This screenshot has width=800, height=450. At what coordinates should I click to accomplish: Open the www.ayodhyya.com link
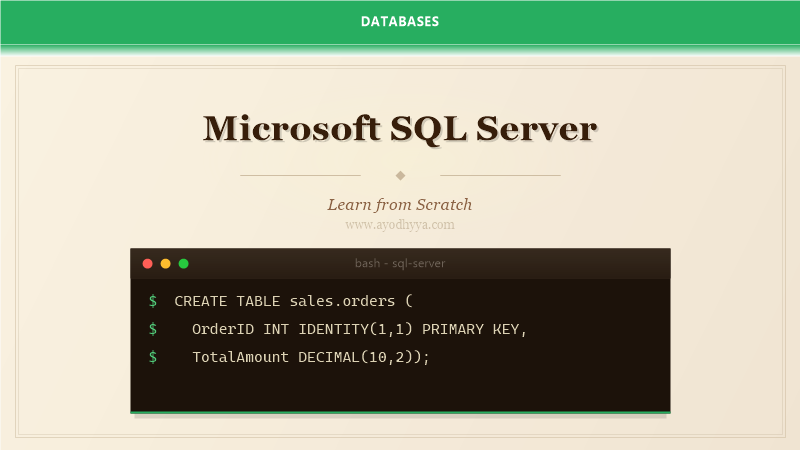click(400, 224)
